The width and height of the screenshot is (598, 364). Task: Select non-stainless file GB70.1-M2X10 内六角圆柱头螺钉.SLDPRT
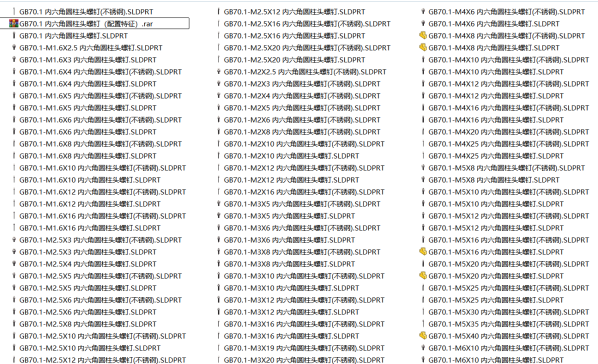(x=291, y=156)
